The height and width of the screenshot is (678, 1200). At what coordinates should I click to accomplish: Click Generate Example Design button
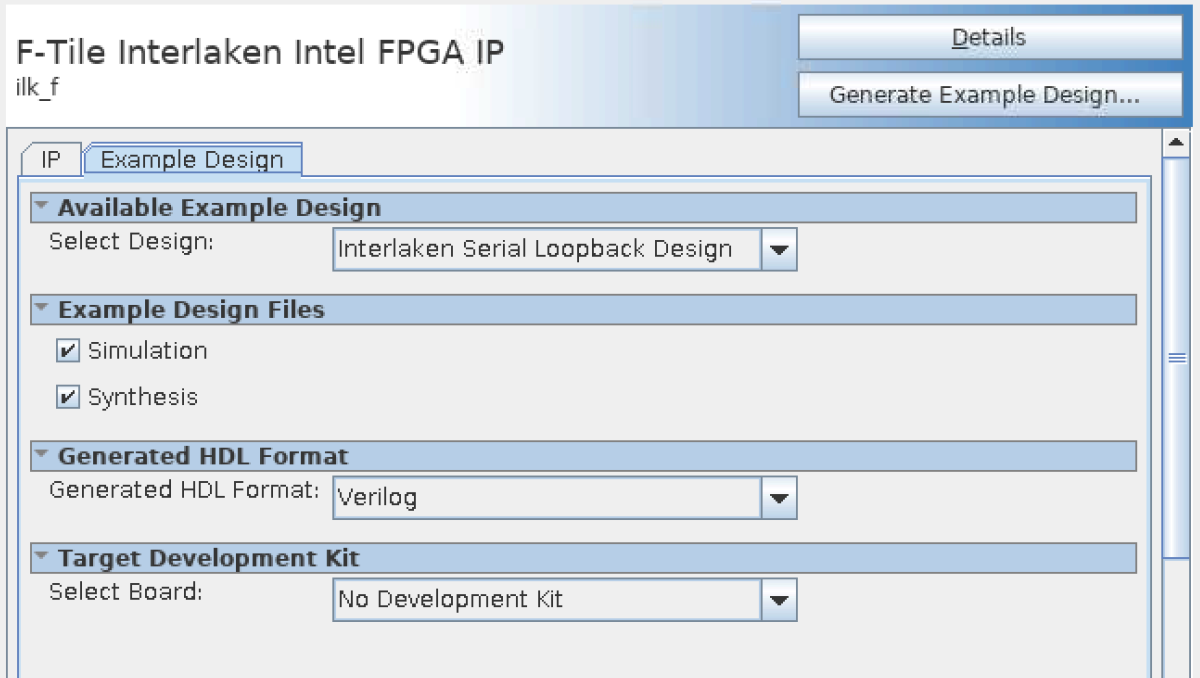click(x=989, y=95)
